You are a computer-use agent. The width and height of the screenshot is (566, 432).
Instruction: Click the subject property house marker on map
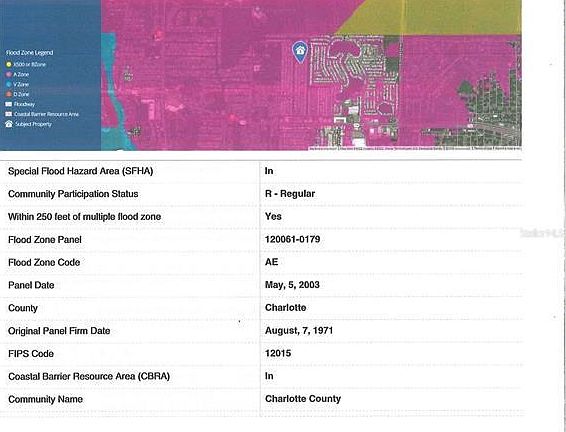300,52
